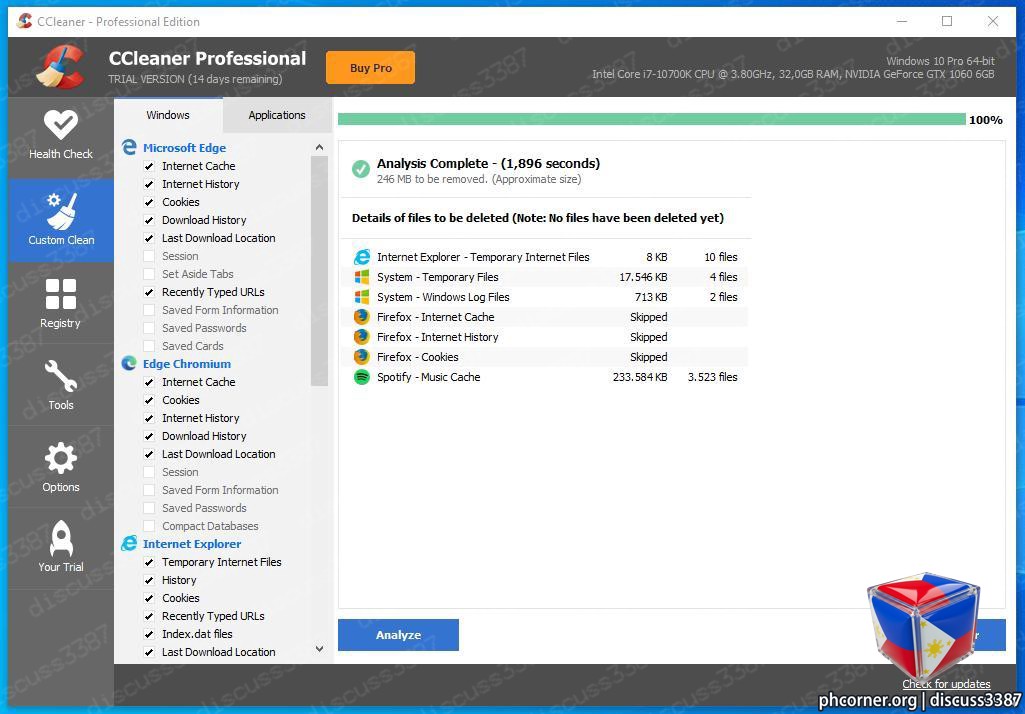Uncheck Microsoft Edge Internet History
1025x714 pixels.
point(149,184)
